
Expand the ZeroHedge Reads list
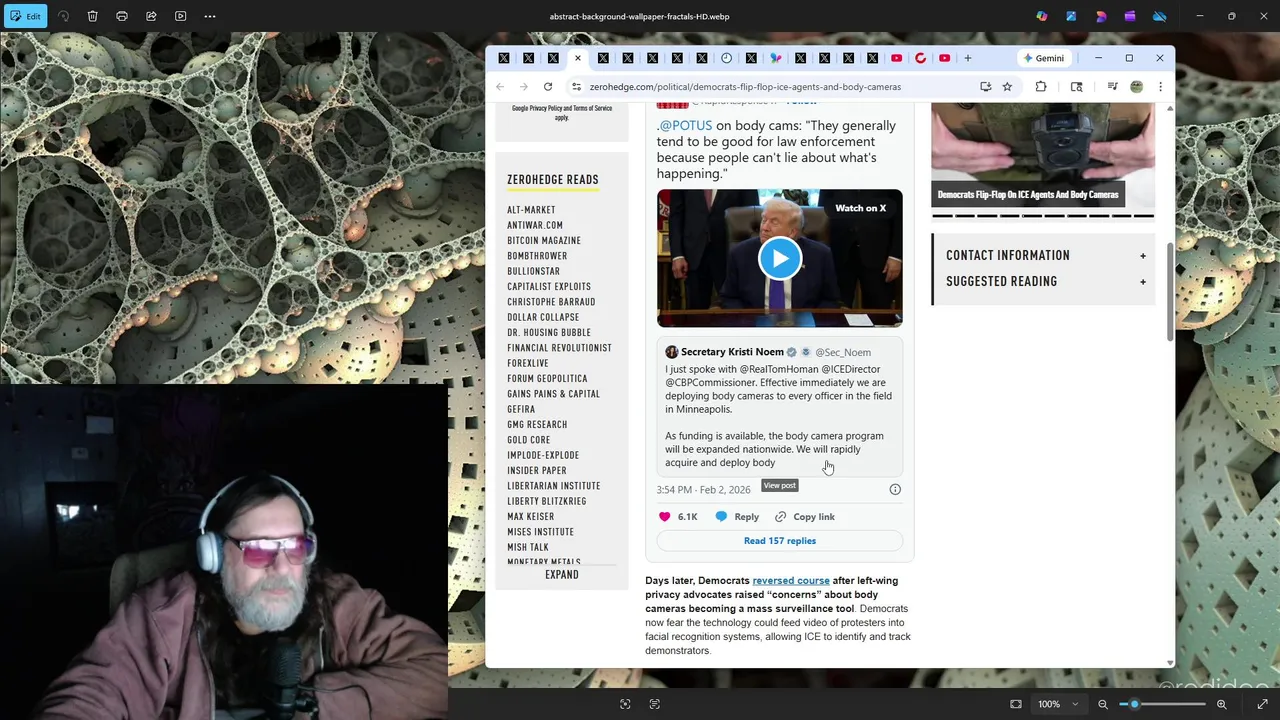(562, 575)
